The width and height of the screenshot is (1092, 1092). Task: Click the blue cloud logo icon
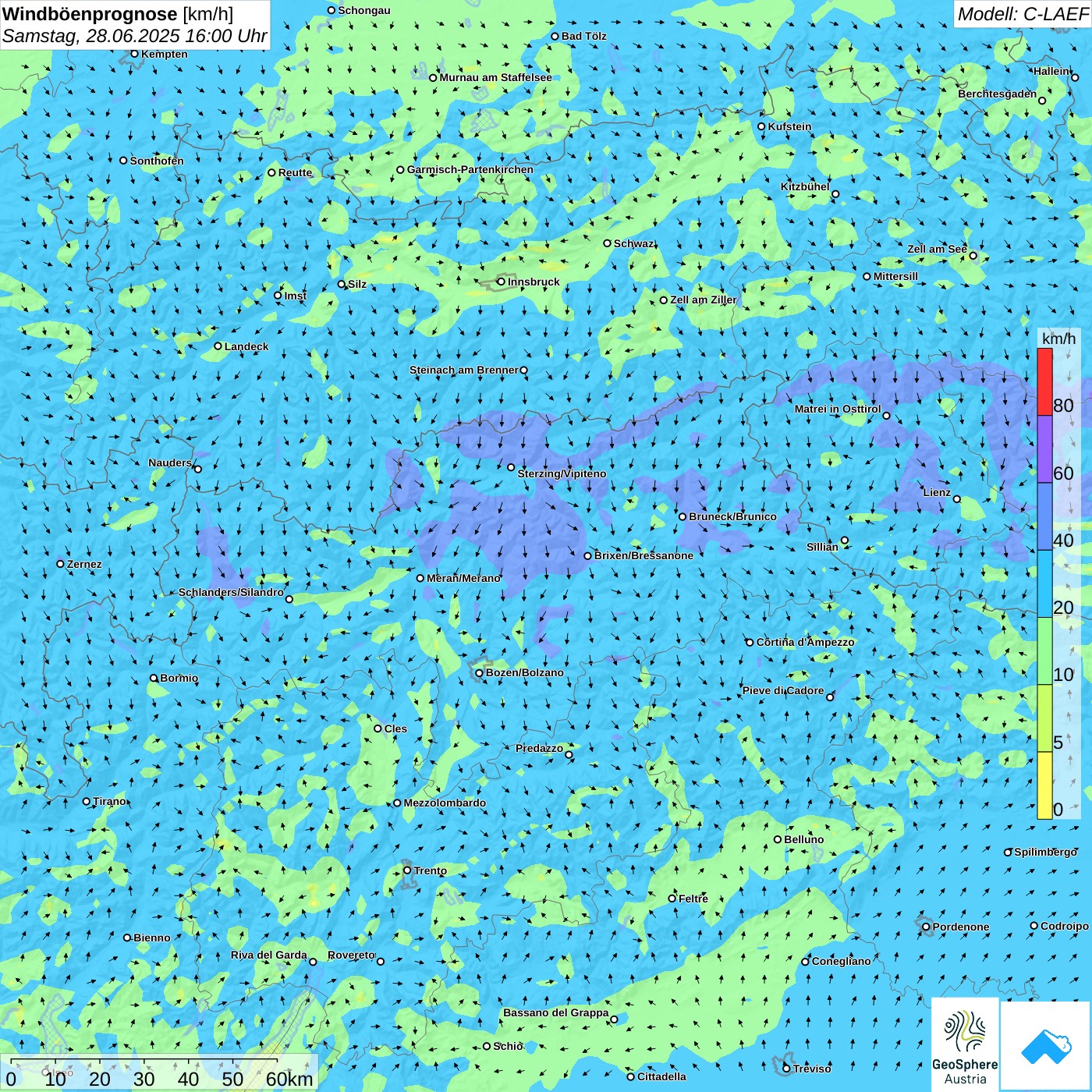tap(1046, 1046)
